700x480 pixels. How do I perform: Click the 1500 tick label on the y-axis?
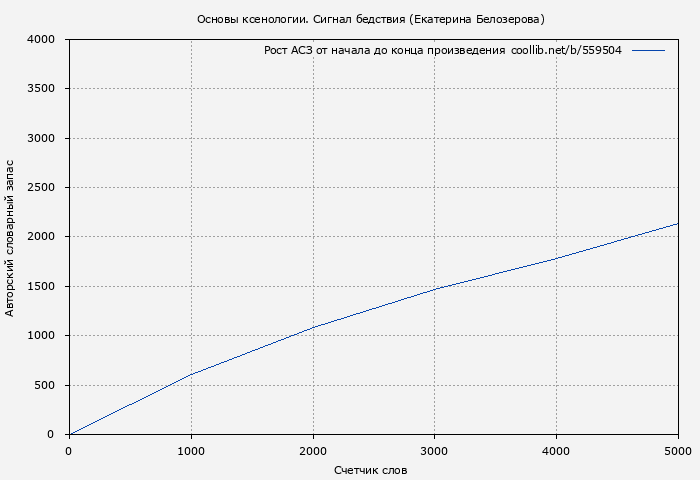[41, 287]
